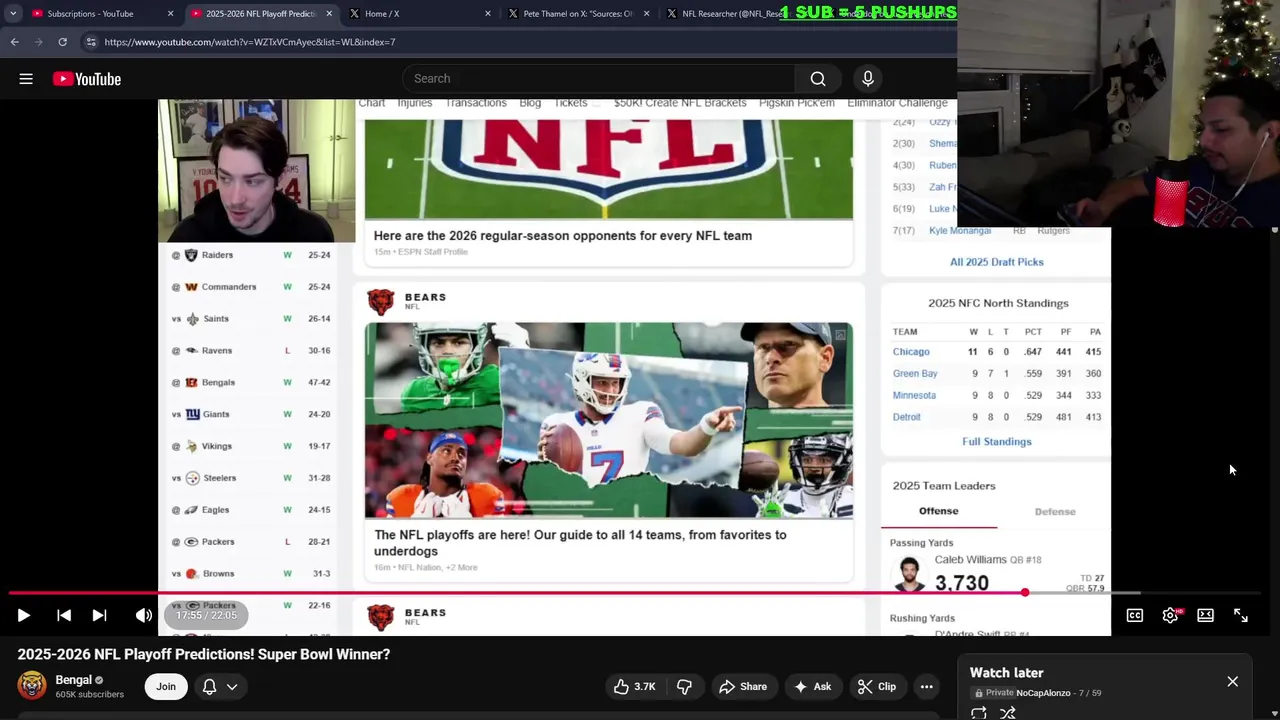Open the player settings gear

click(x=1170, y=616)
